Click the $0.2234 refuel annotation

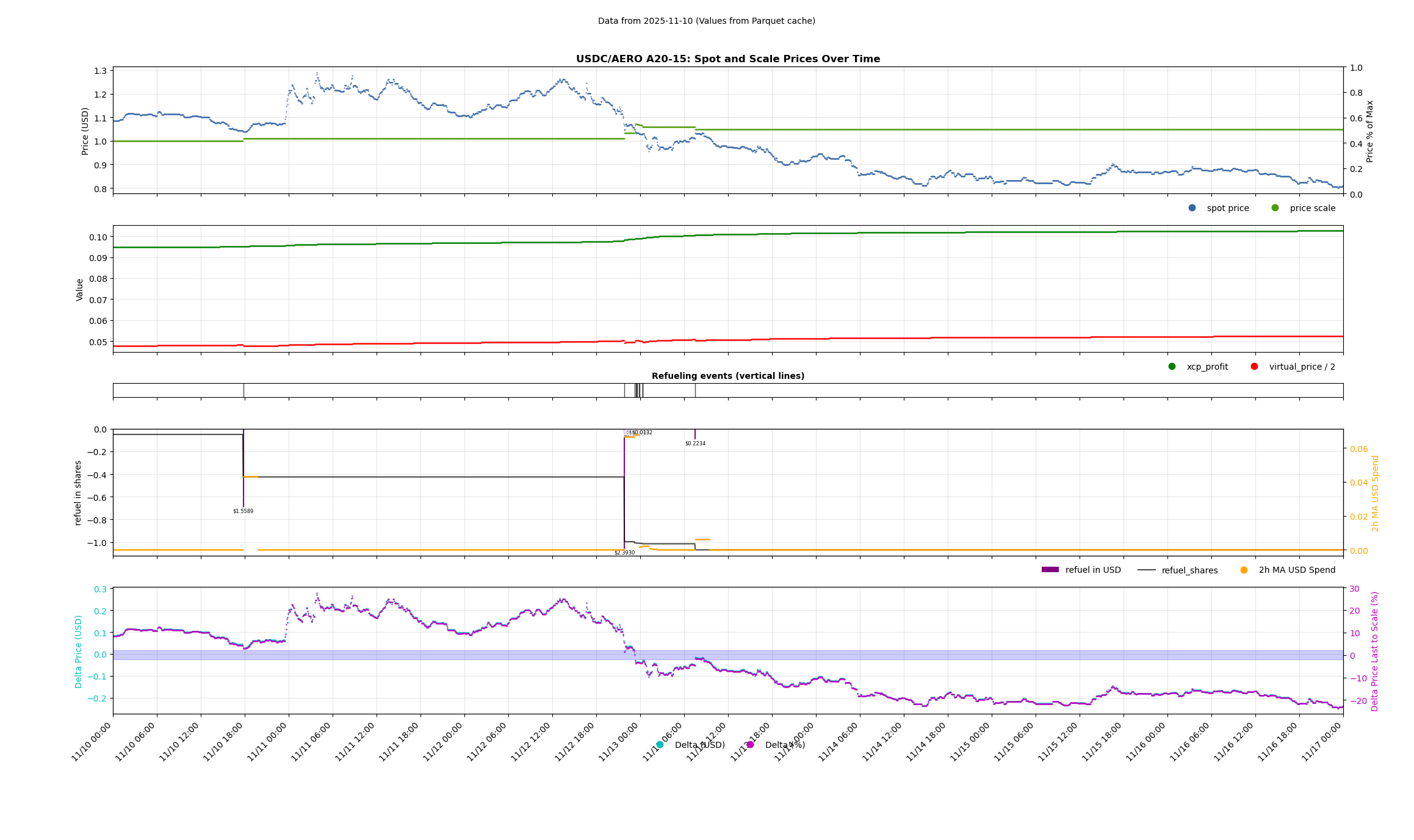click(x=695, y=443)
